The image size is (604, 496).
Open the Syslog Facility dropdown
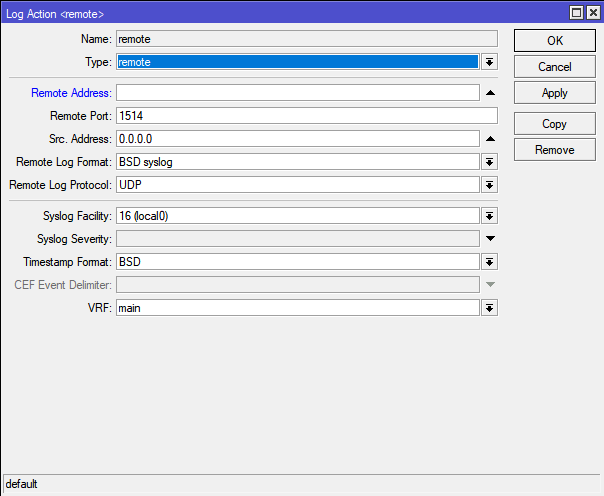click(490, 216)
